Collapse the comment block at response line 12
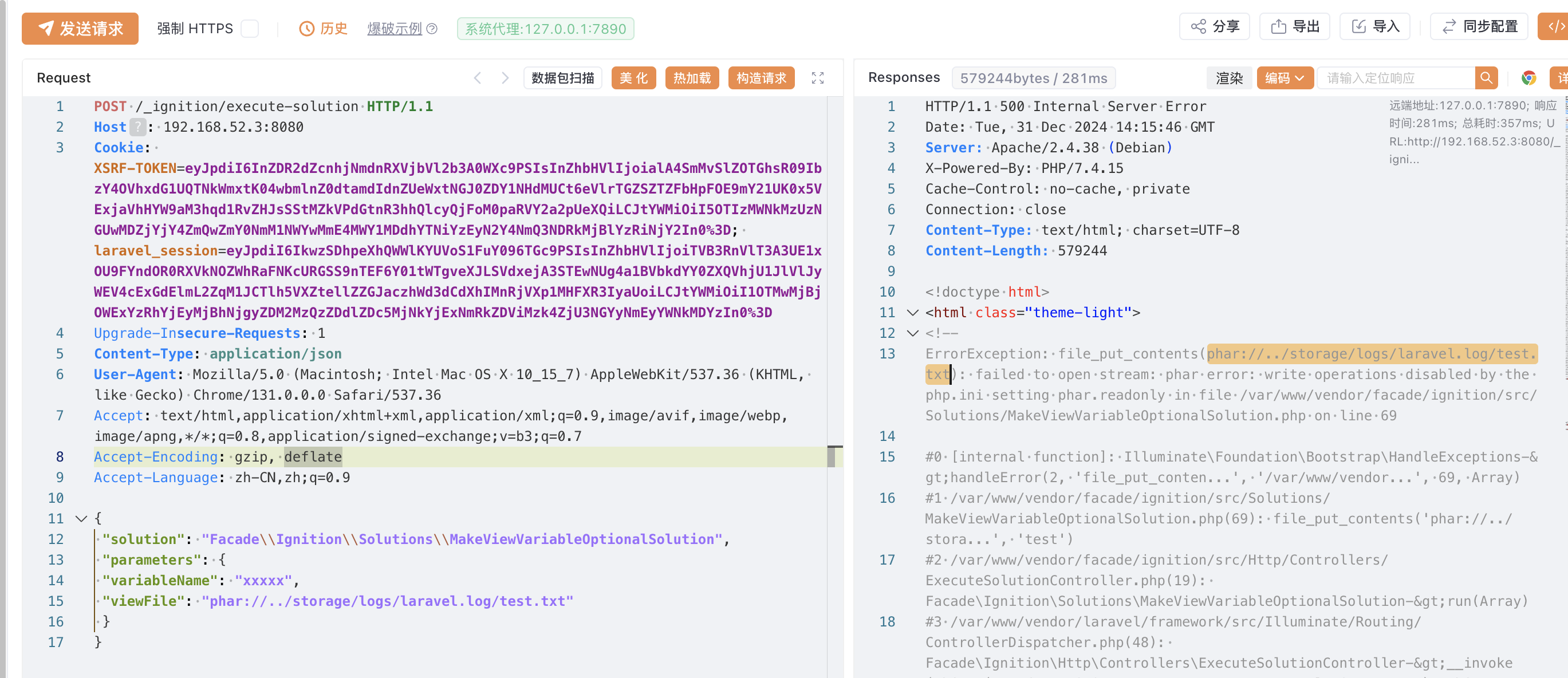 (912, 333)
